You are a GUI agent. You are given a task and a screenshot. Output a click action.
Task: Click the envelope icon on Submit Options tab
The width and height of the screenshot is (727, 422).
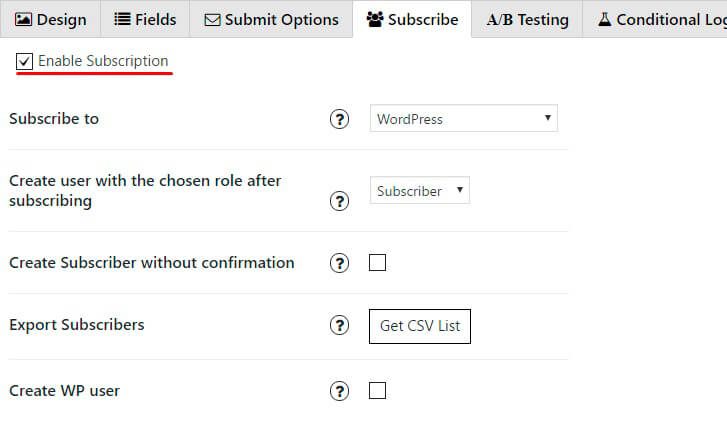(x=212, y=20)
